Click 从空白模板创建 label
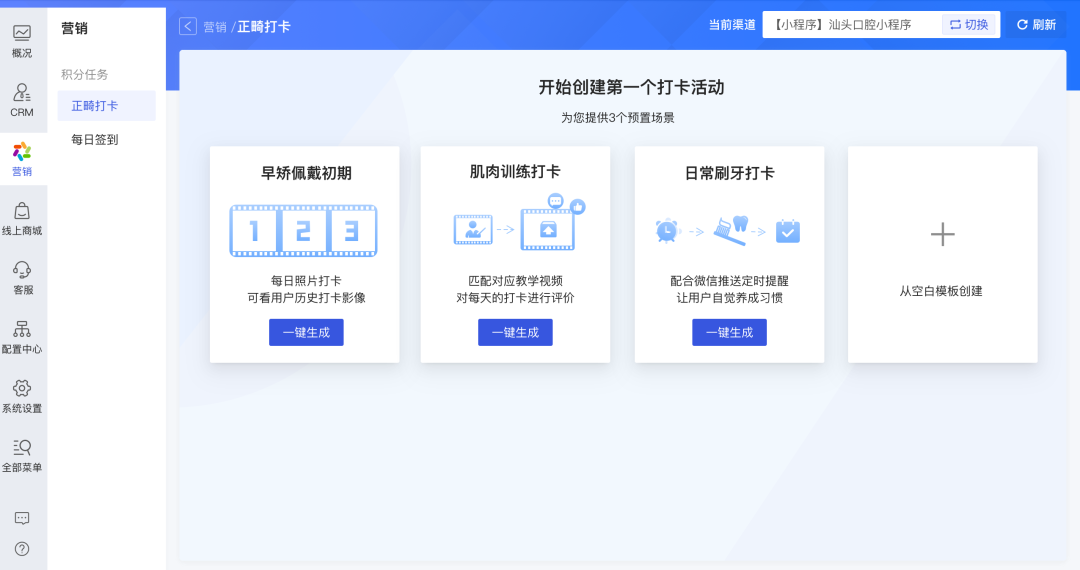1080x570 pixels. point(941,291)
